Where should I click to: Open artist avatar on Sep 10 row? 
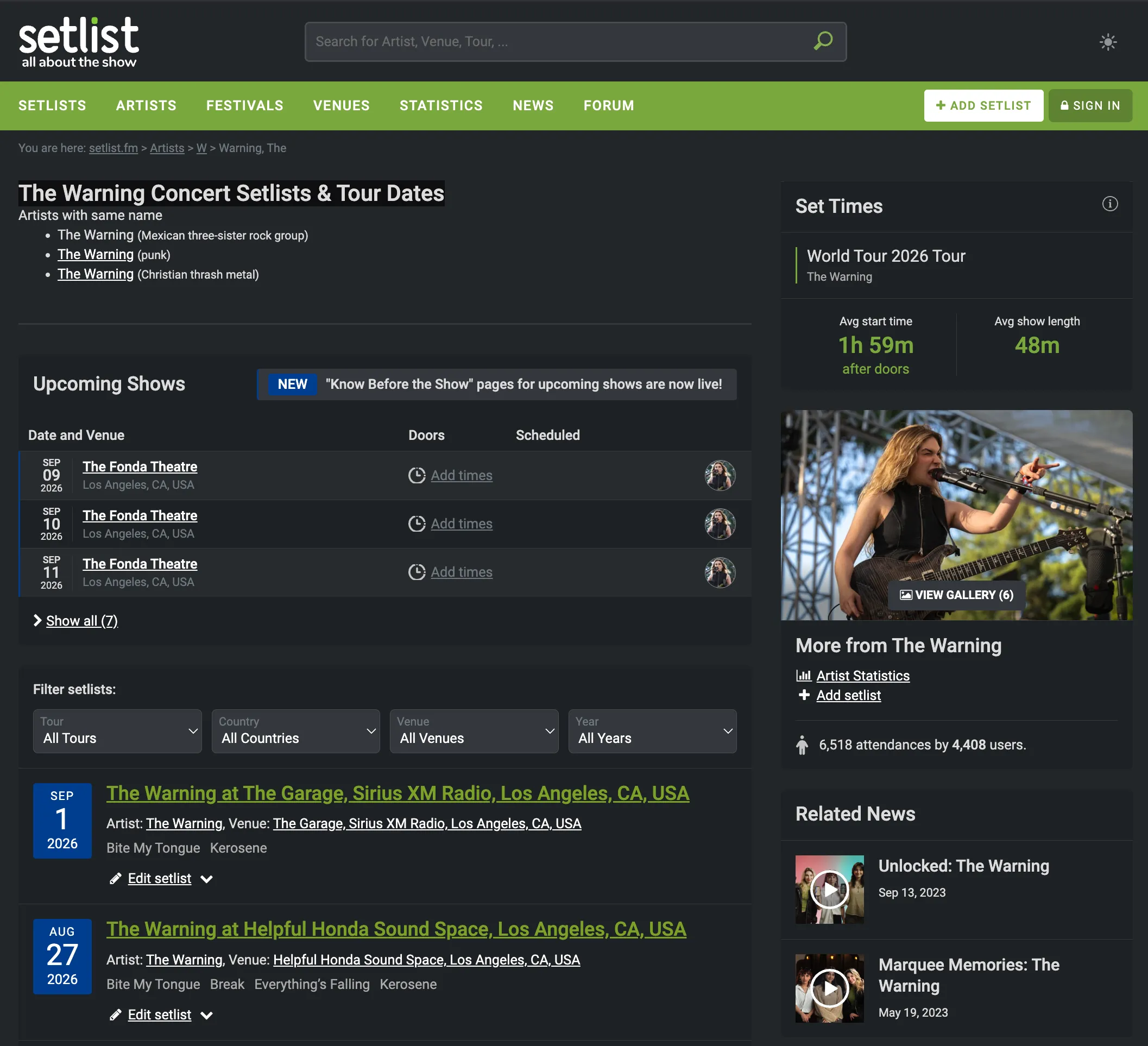click(720, 524)
